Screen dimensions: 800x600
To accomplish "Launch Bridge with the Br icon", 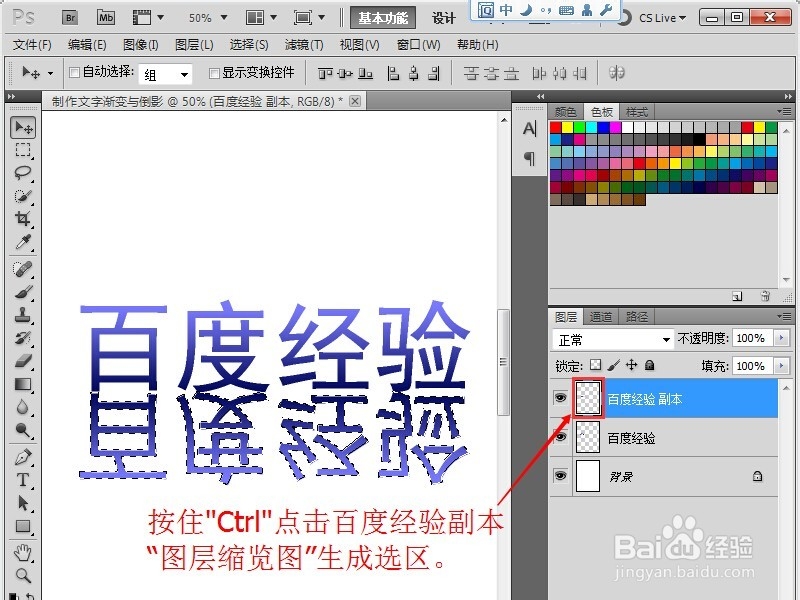I will [70, 16].
